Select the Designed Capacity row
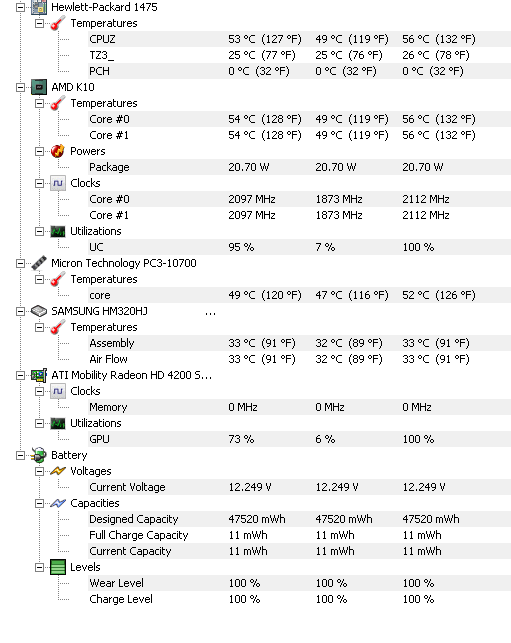The image size is (511, 643). (299, 519)
